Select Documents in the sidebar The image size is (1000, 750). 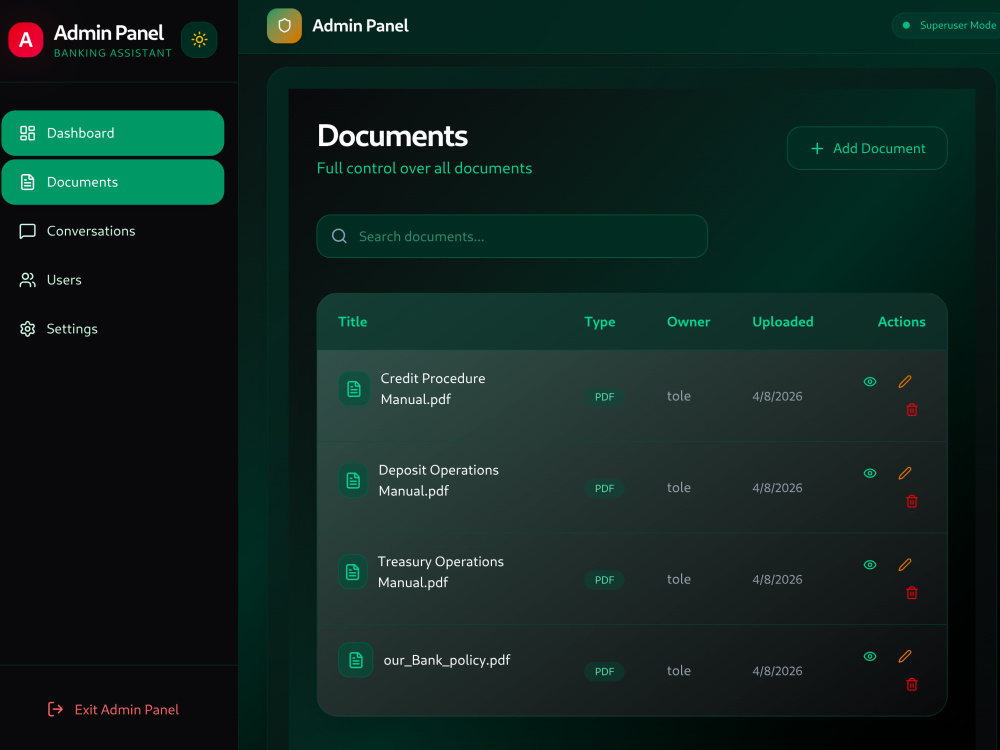[x=113, y=182]
